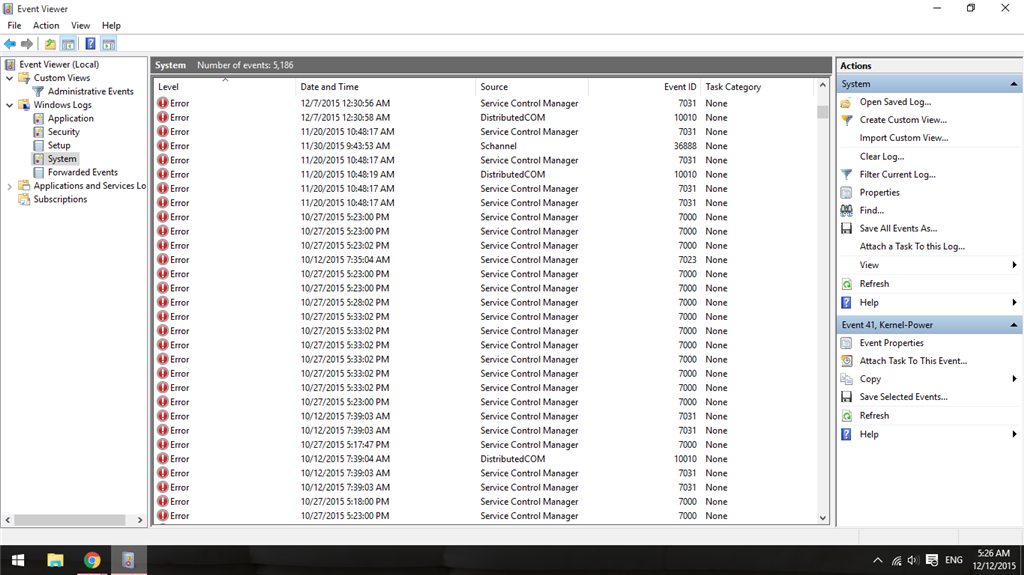This screenshot has height=575, width=1024.
Task: Select the Application log
Action: click(71, 118)
